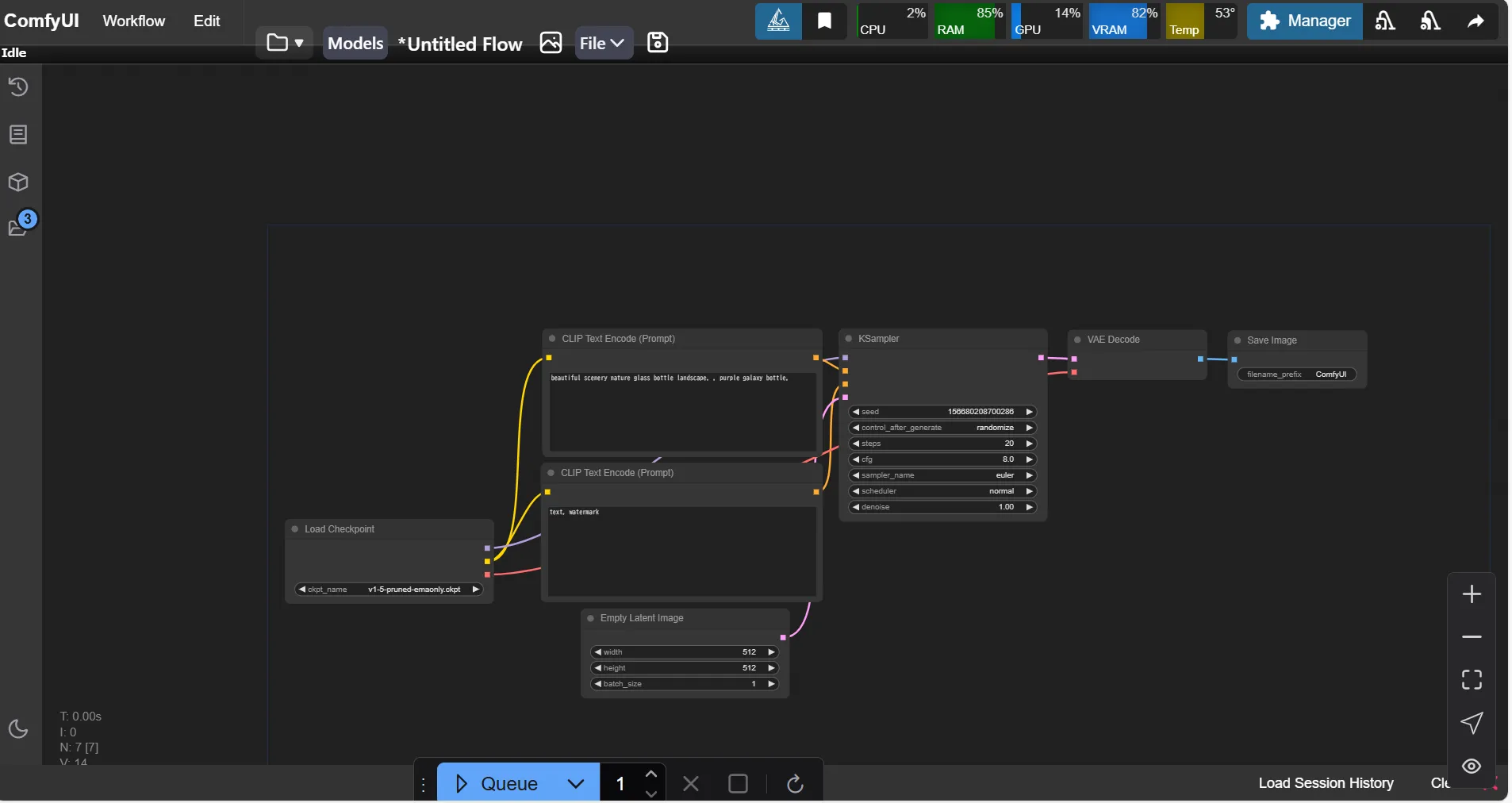Screen dimensions: 1512x803
Task: Expand the Queue options dropdown arrow
Action: 576,784
